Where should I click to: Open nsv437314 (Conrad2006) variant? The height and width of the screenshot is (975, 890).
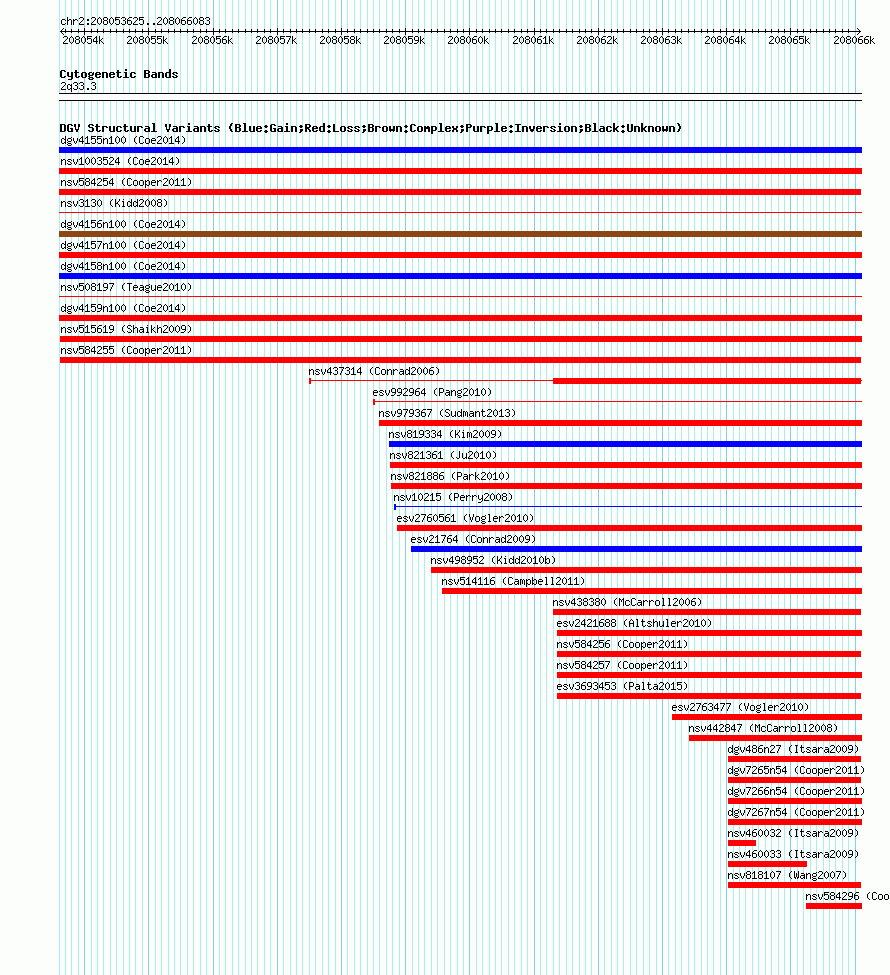coord(374,371)
